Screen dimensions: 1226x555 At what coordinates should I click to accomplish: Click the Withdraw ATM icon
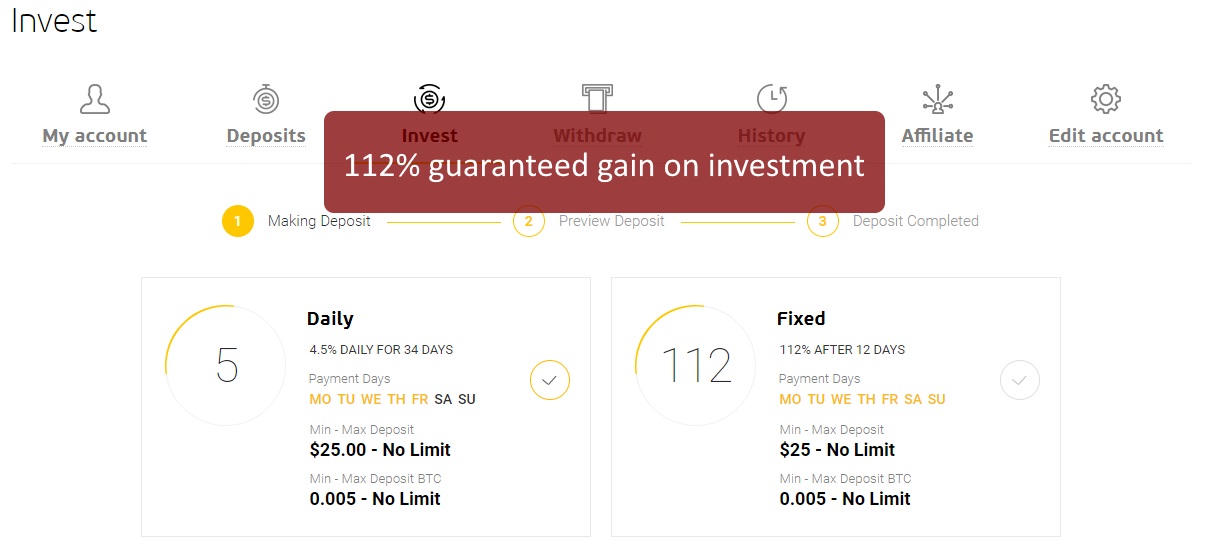[x=598, y=99]
